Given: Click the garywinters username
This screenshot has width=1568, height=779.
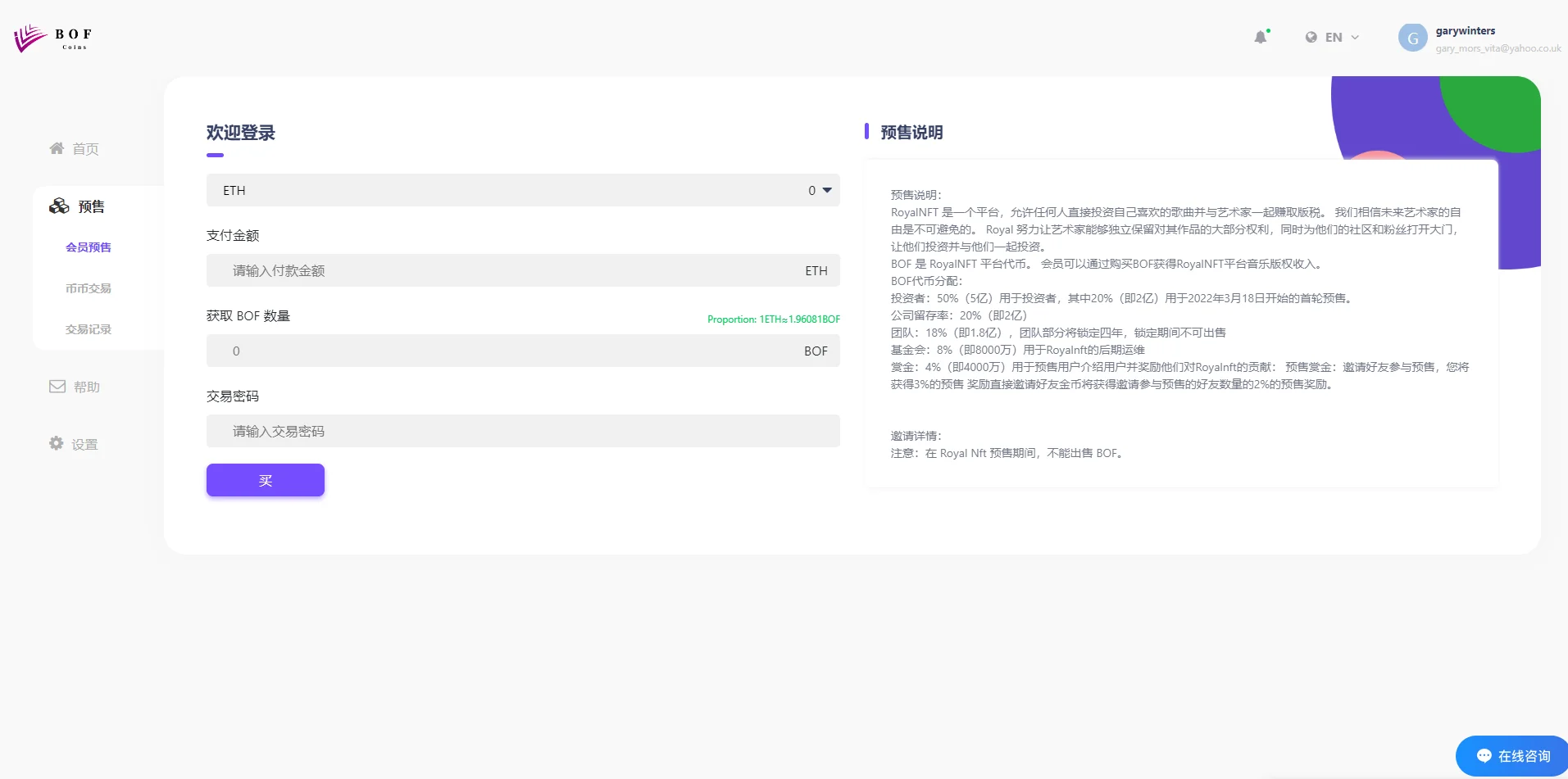Looking at the screenshot, I should click(1465, 31).
